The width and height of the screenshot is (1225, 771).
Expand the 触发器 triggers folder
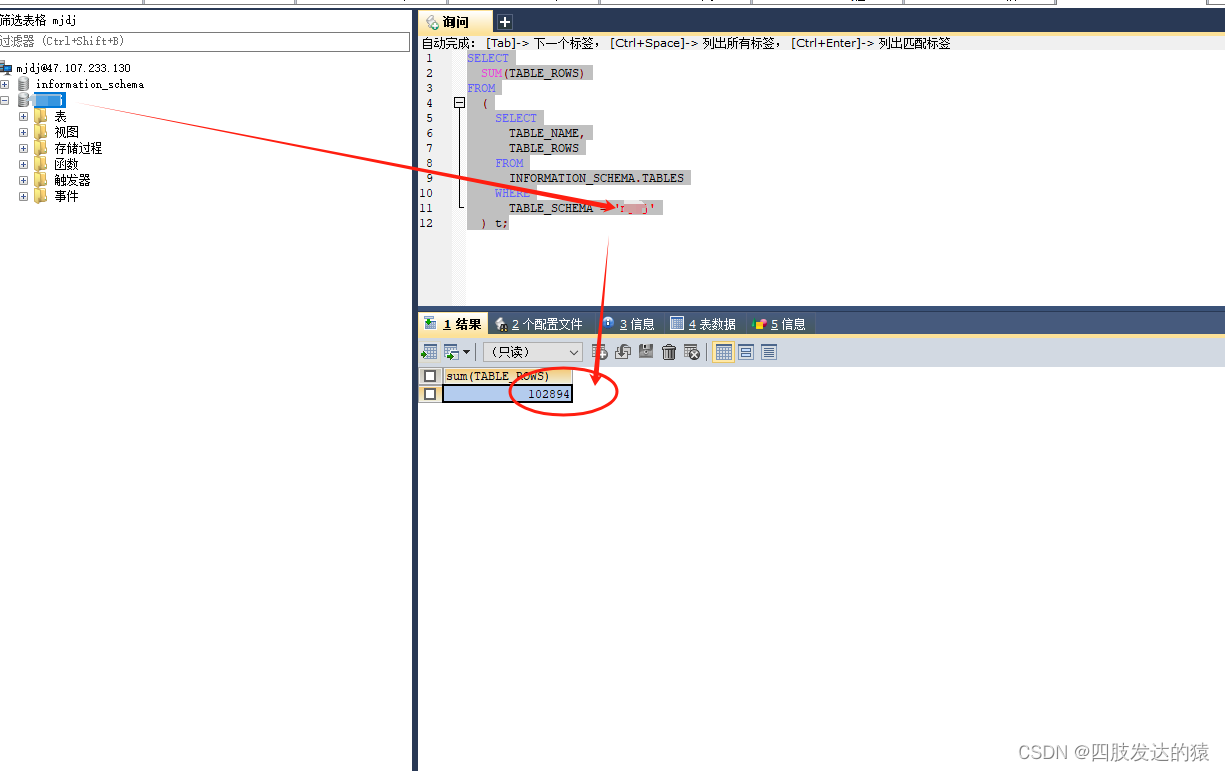click(x=23, y=180)
